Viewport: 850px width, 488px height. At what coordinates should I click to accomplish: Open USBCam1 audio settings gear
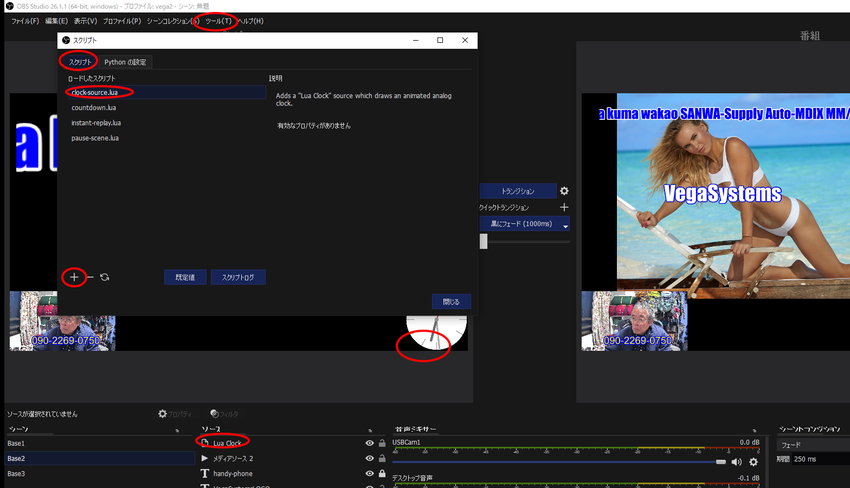(x=754, y=462)
